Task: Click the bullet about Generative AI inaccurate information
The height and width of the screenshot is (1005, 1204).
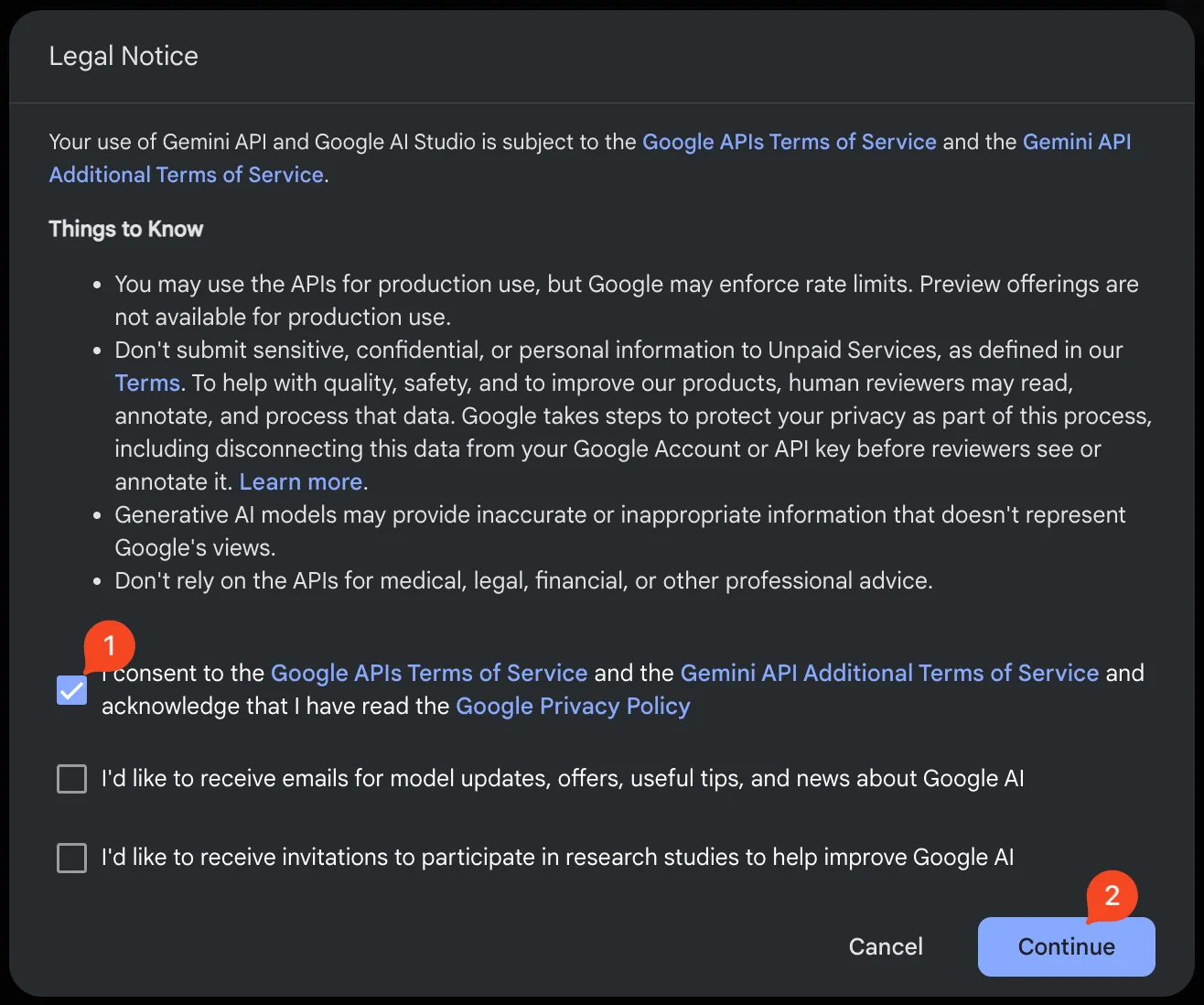Action: [620, 531]
